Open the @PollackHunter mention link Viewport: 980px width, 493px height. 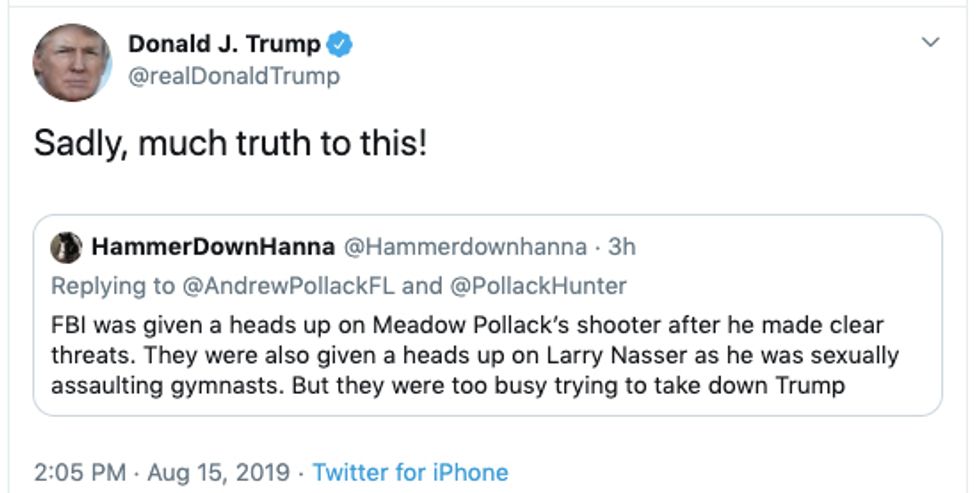pos(539,286)
